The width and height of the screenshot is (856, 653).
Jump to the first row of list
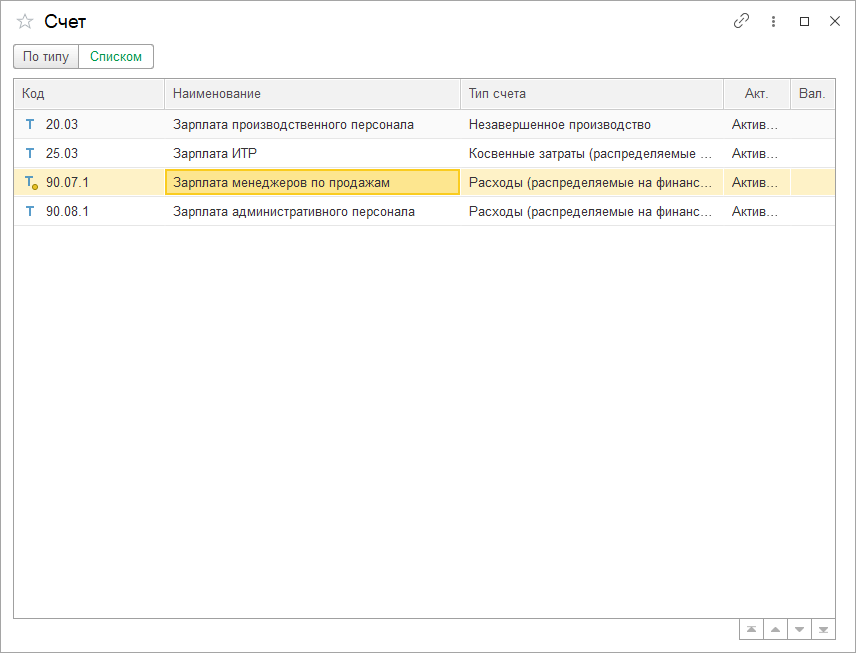pos(750,630)
